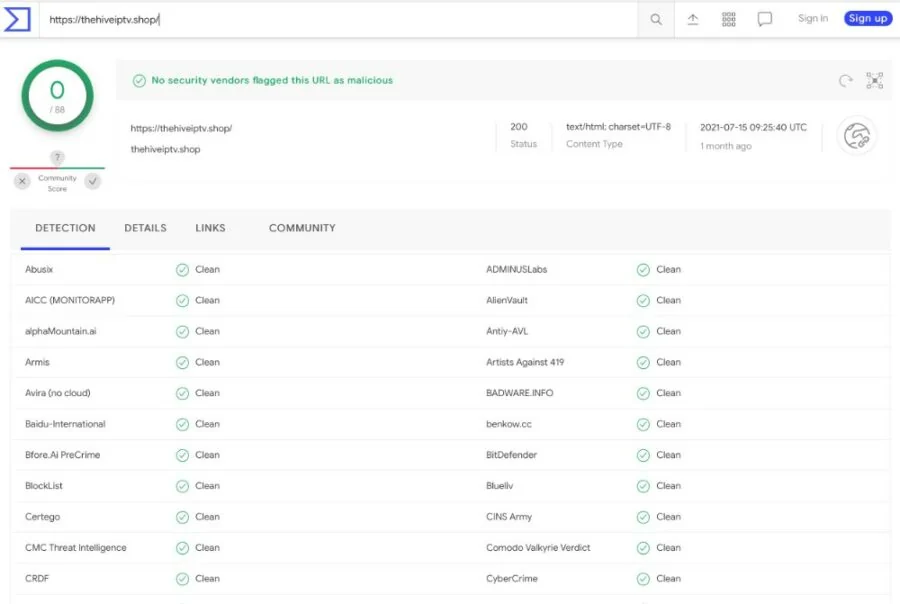Click the alphaMountain.ai vendor name

tap(61, 331)
